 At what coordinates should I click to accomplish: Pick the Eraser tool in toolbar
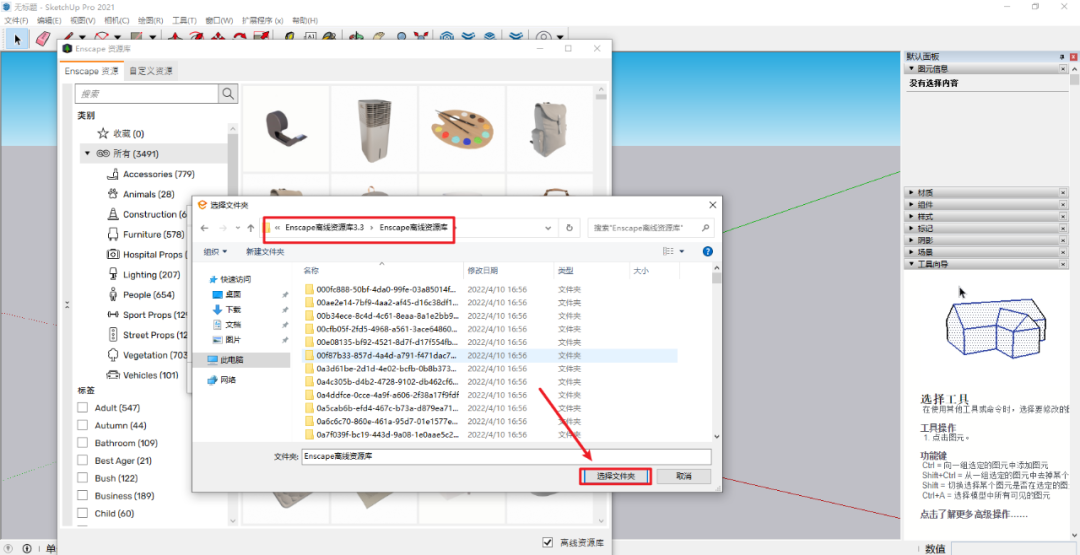click(42, 39)
